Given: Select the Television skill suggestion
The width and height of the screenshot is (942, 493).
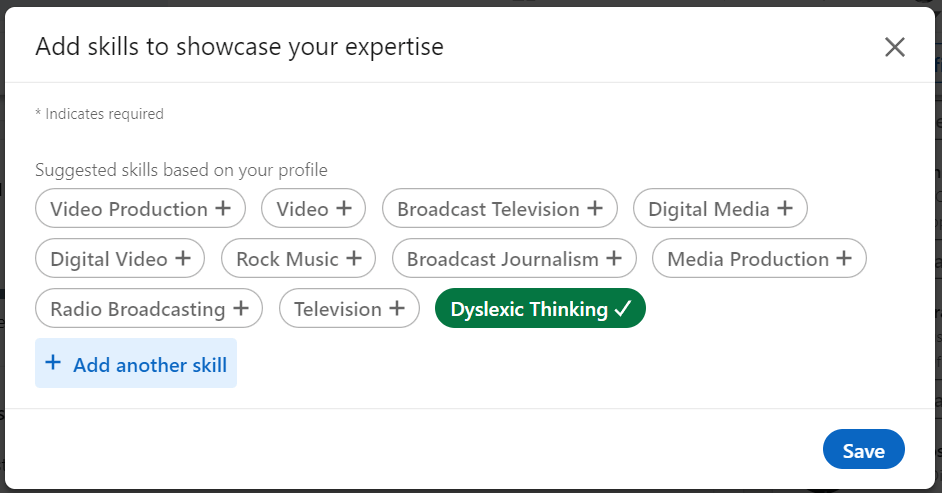Looking at the screenshot, I should [x=338, y=309].
